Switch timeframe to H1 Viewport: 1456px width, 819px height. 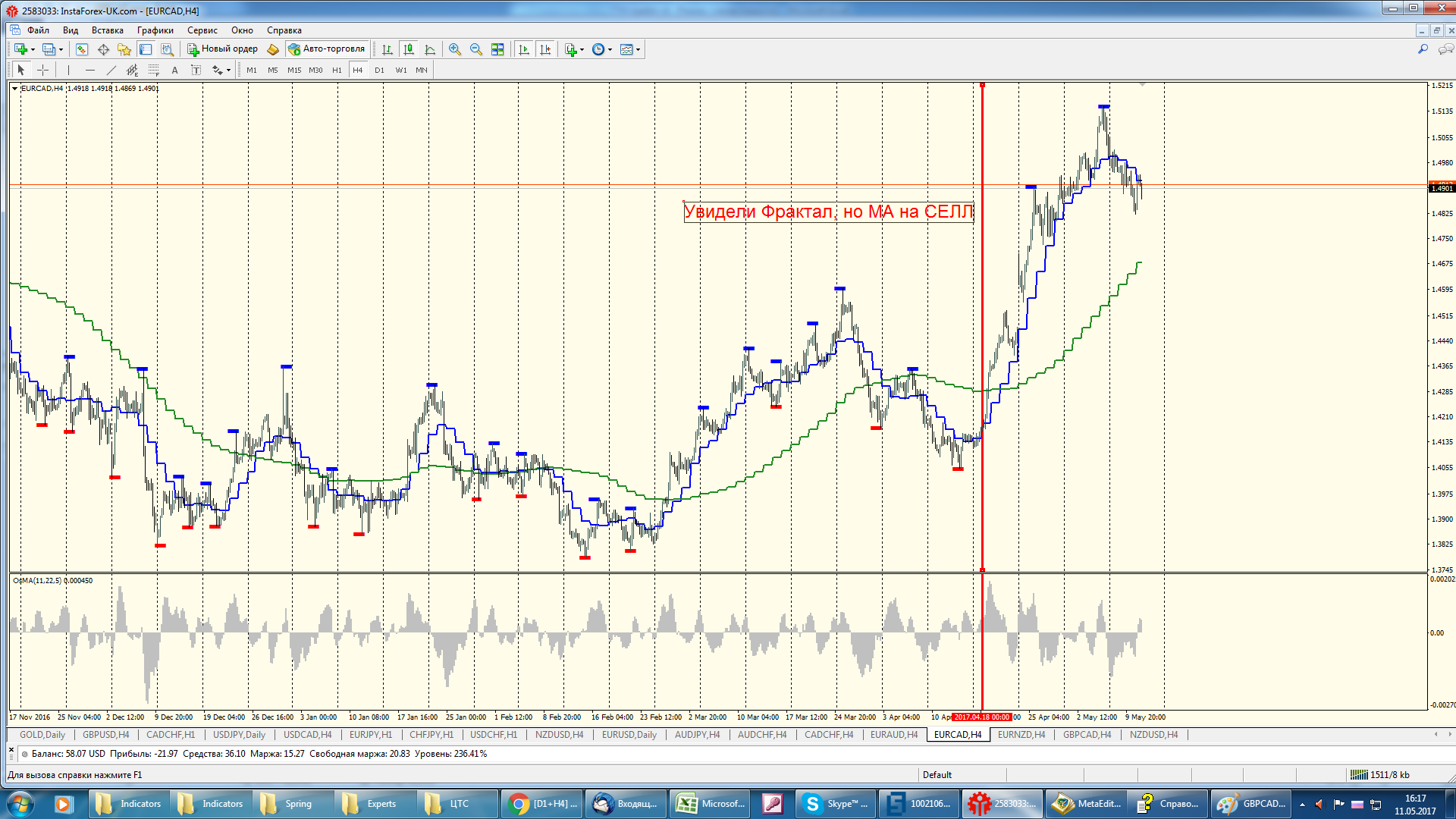click(x=337, y=70)
